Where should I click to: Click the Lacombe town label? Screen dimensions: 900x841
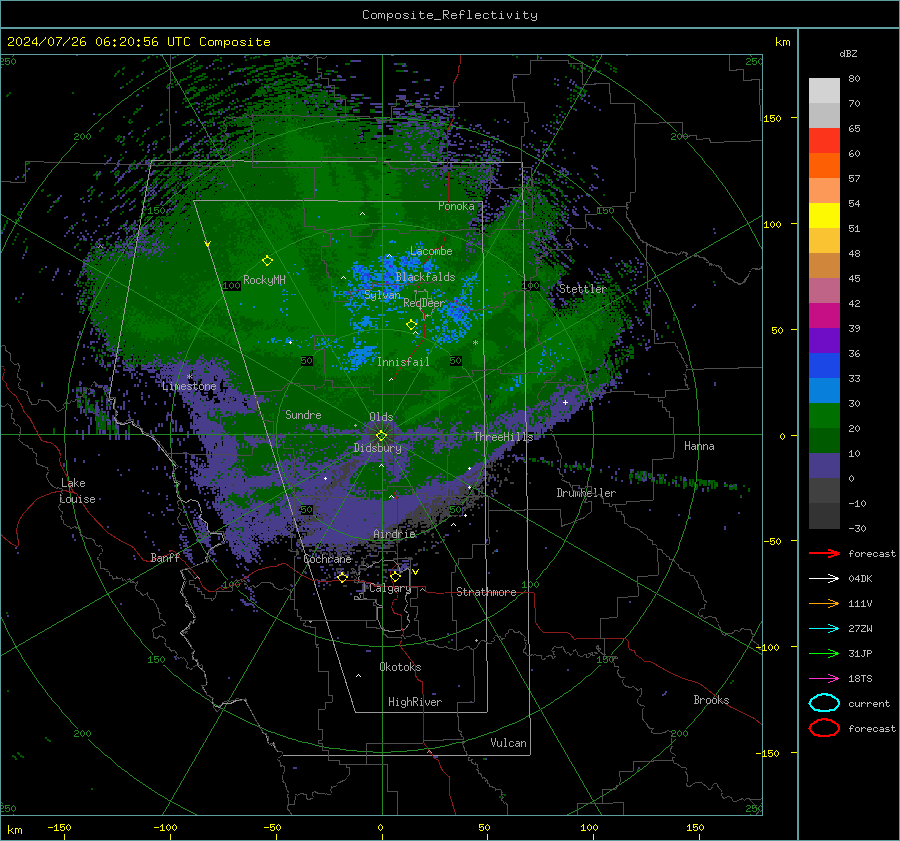(431, 251)
